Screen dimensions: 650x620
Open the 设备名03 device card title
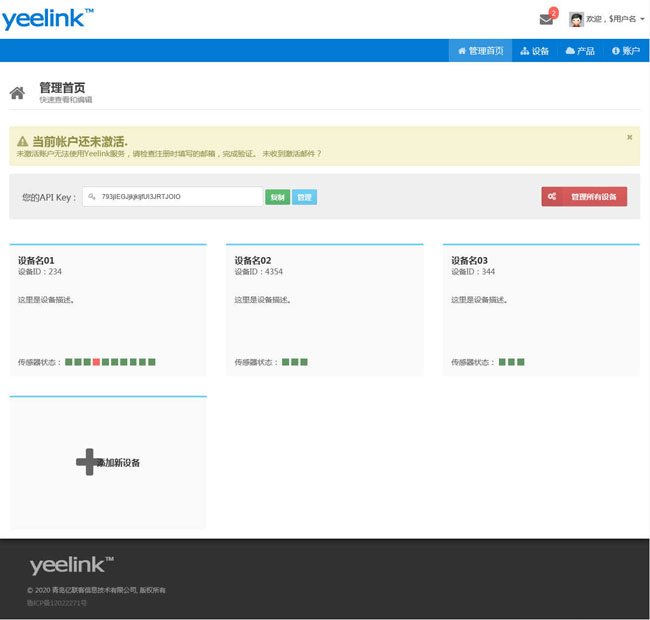[469, 260]
